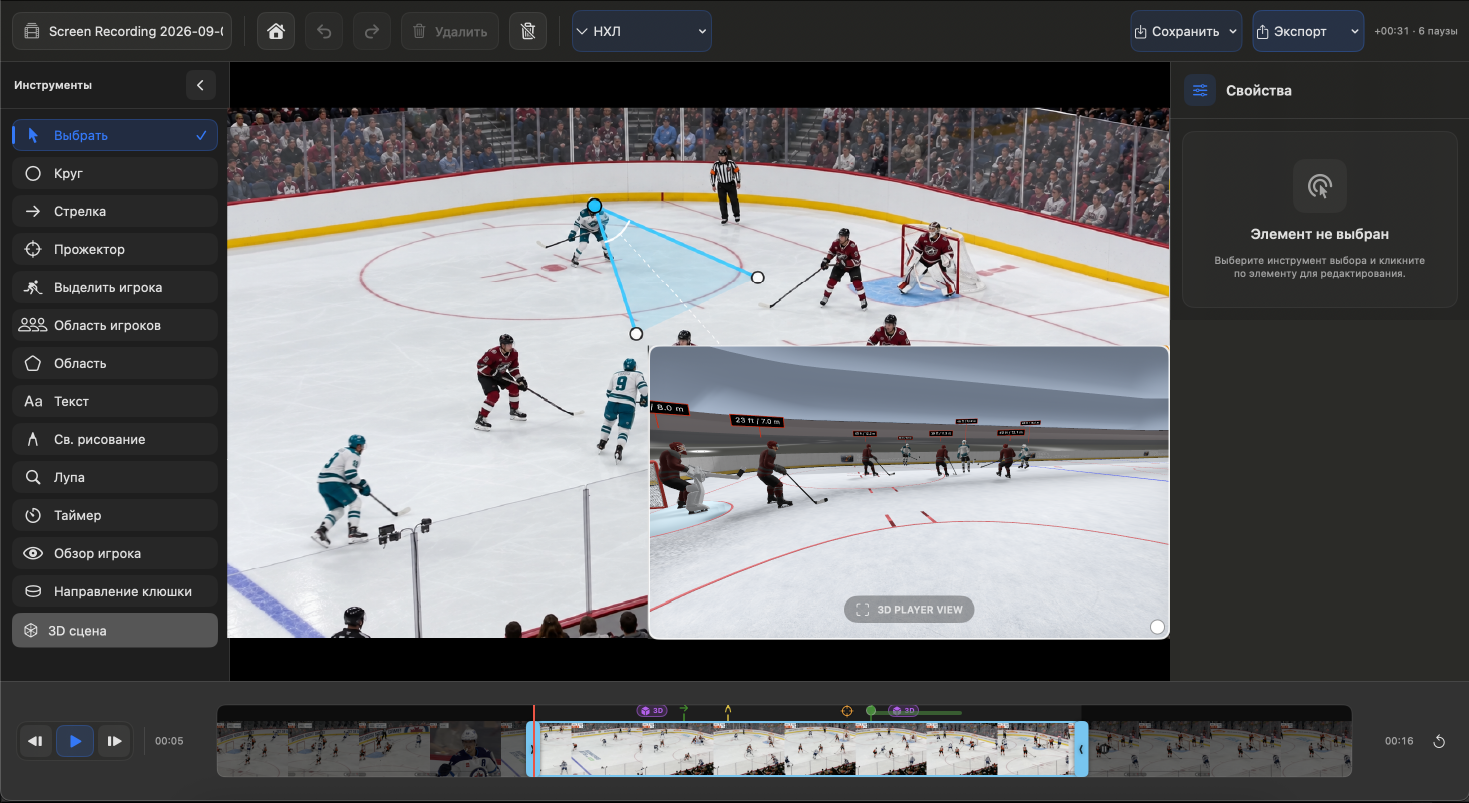Select the yellow timeline marker
Screen dimensions: 1469x803
click(728, 710)
